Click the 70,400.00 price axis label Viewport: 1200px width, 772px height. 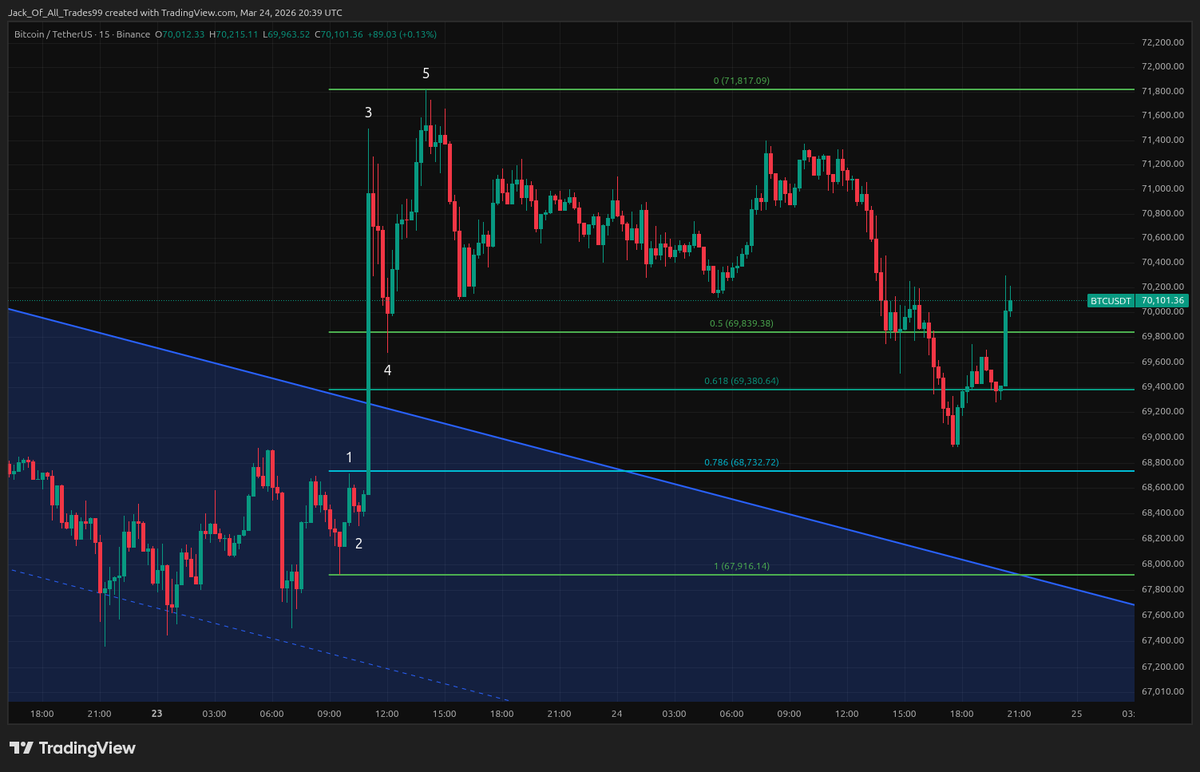1161,263
